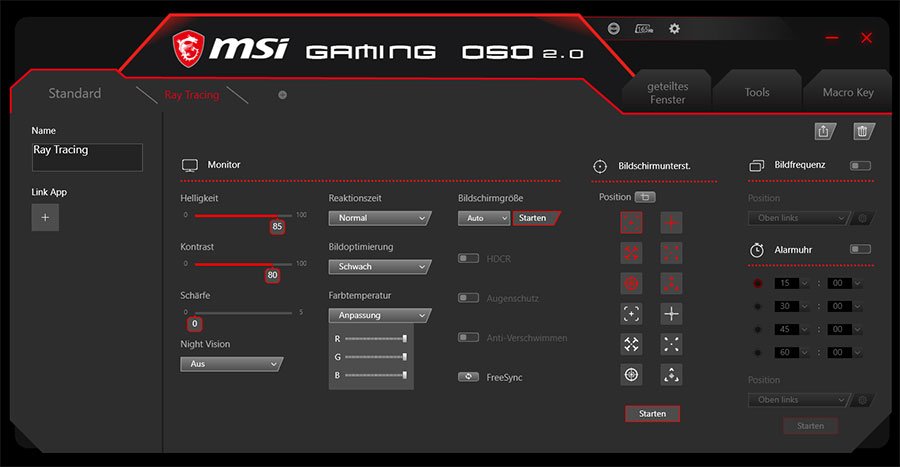The image size is (900, 467).
Task: Choose the red dotted-corners crosshair
Action: 671,253
